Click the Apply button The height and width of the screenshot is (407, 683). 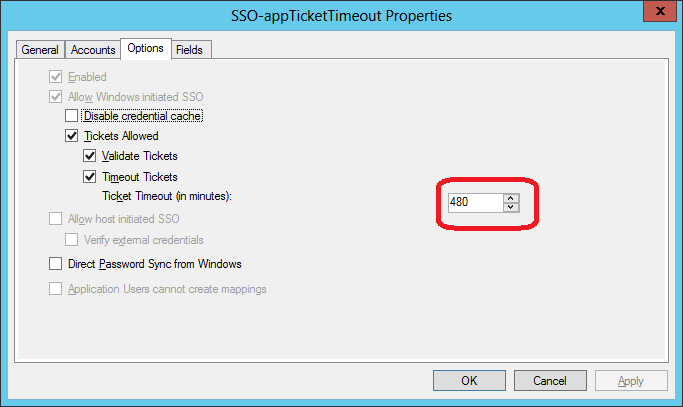631,380
